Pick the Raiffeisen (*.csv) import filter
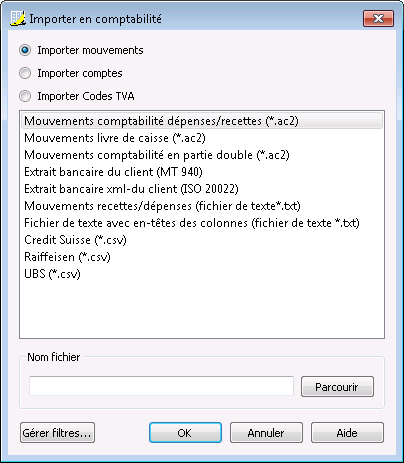The height and width of the screenshot is (463, 404). click(x=202, y=257)
